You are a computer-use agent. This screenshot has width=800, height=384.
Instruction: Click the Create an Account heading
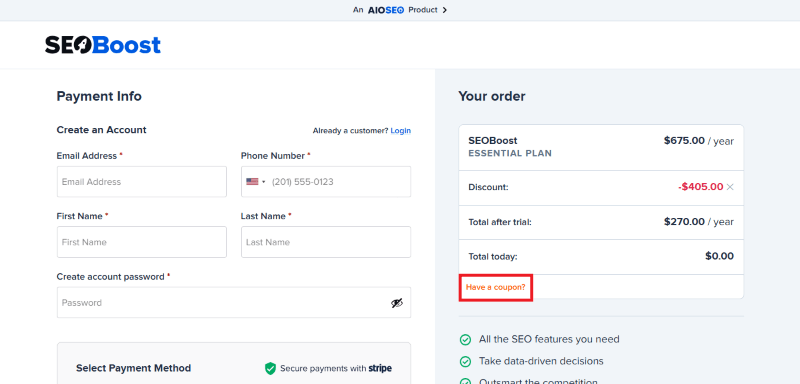102,130
